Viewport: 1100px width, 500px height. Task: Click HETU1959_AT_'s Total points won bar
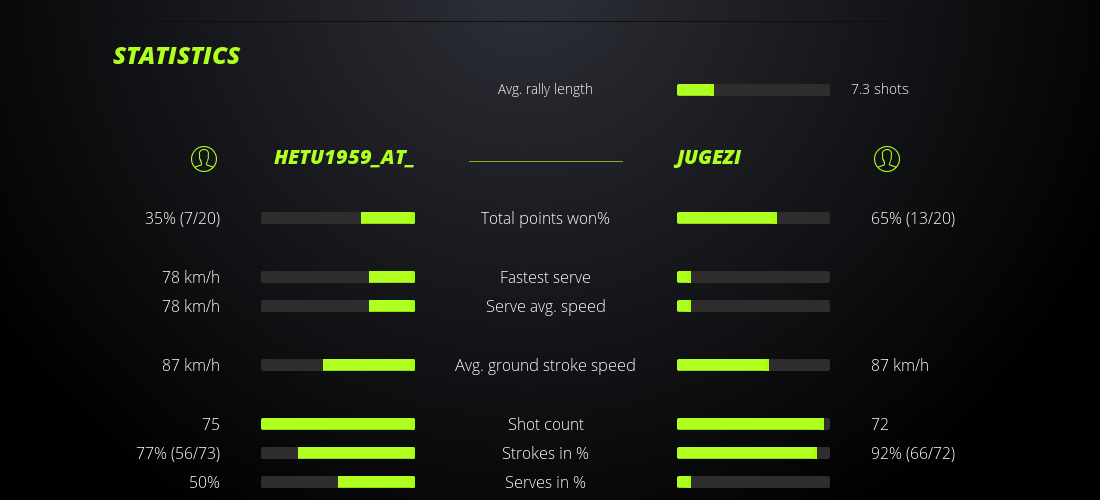click(x=338, y=218)
